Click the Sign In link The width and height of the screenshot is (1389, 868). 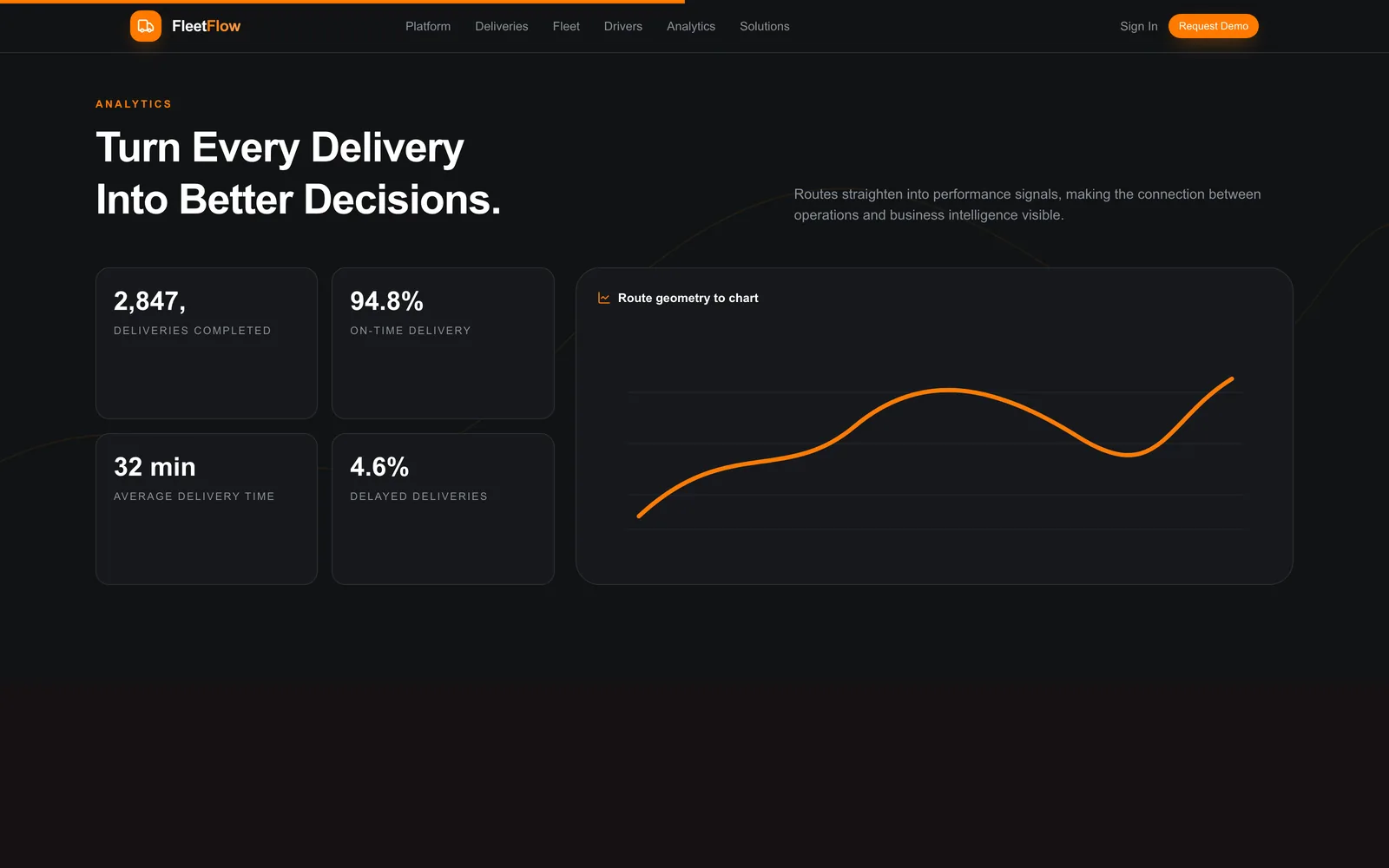point(1139,26)
